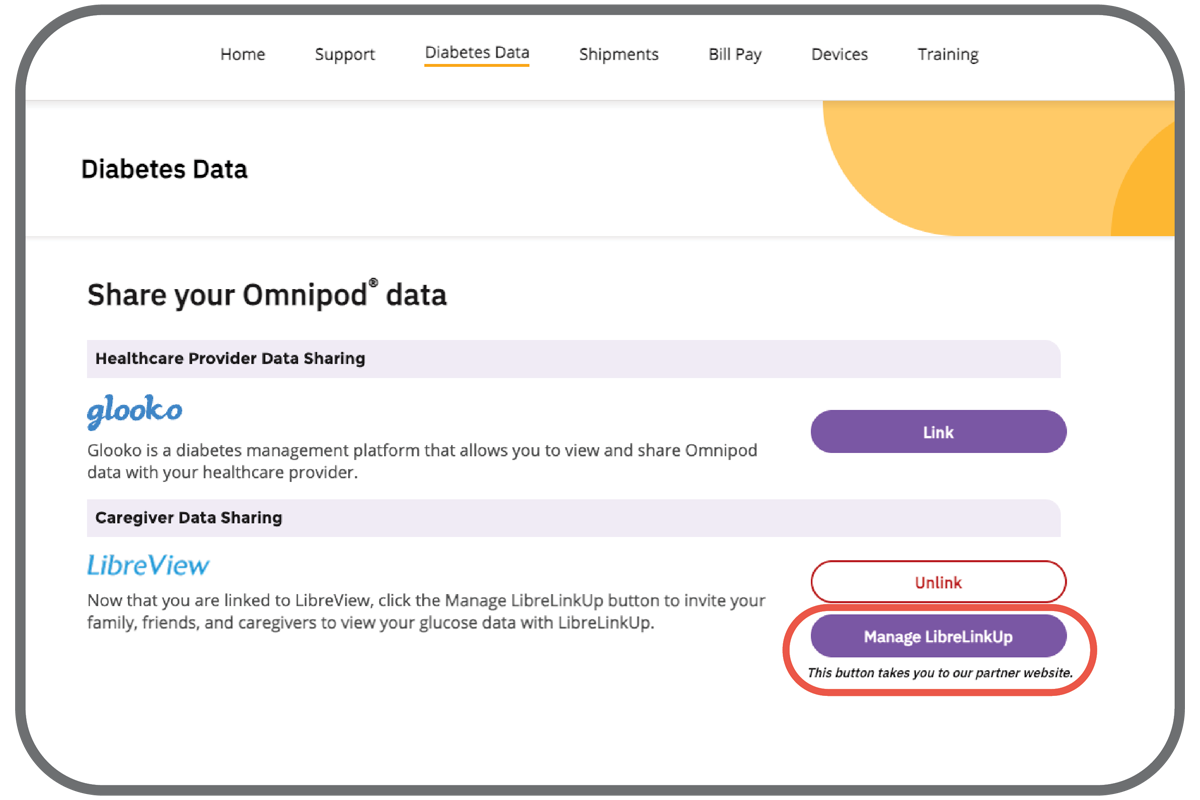This screenshot has width=1200, height=800.
Task: Go to the Home tab
Action: click(x=243, y=55)
